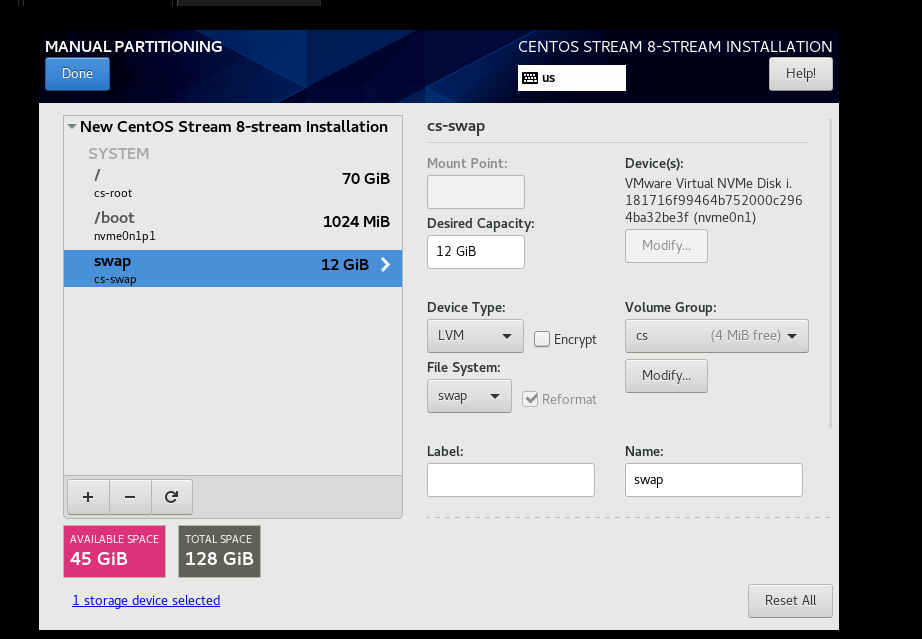The height and width of the screenshot is (639, 922).
Task: Click the Name field containing swap
Action: pos(713,480)
